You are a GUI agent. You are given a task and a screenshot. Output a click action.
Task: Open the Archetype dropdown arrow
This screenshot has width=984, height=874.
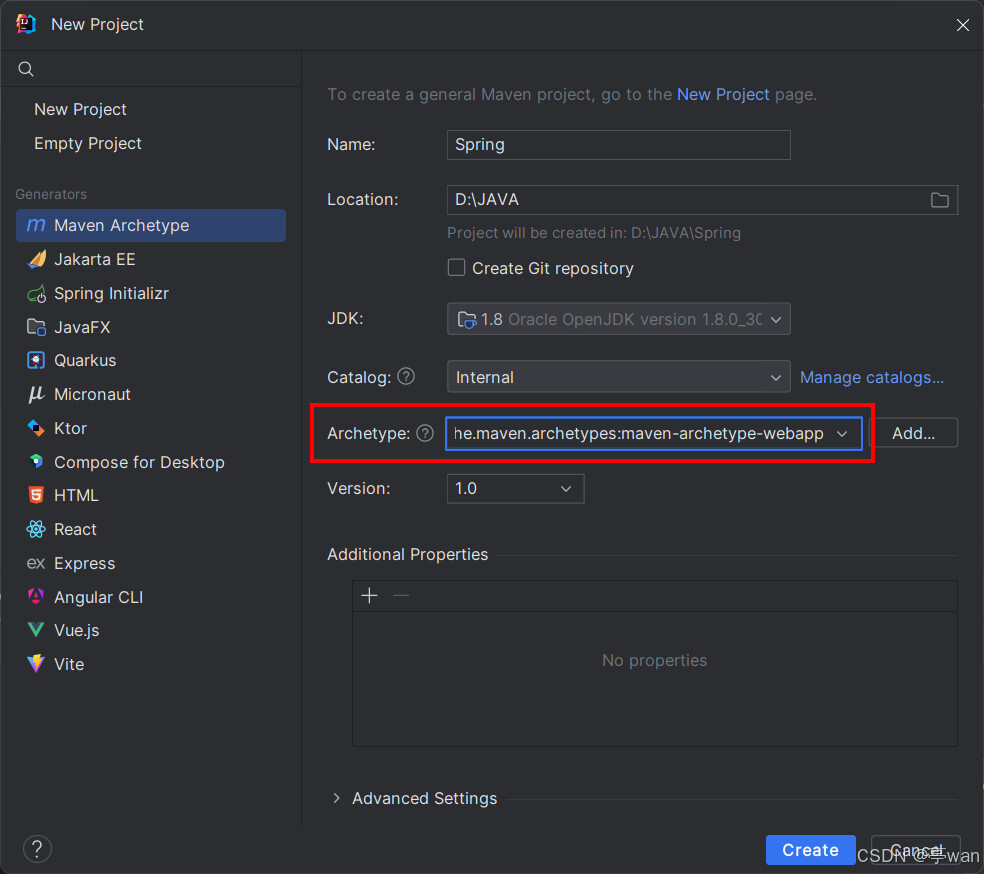pos(842,434)
